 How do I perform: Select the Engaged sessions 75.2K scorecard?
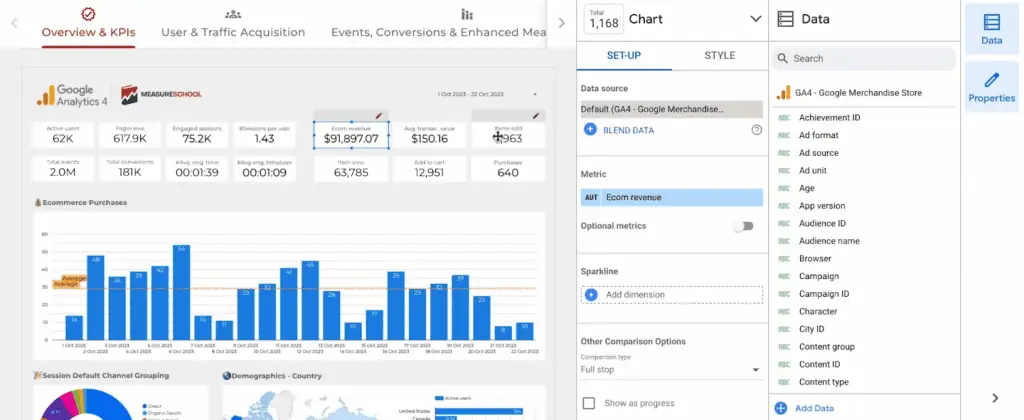coord(197,135)
